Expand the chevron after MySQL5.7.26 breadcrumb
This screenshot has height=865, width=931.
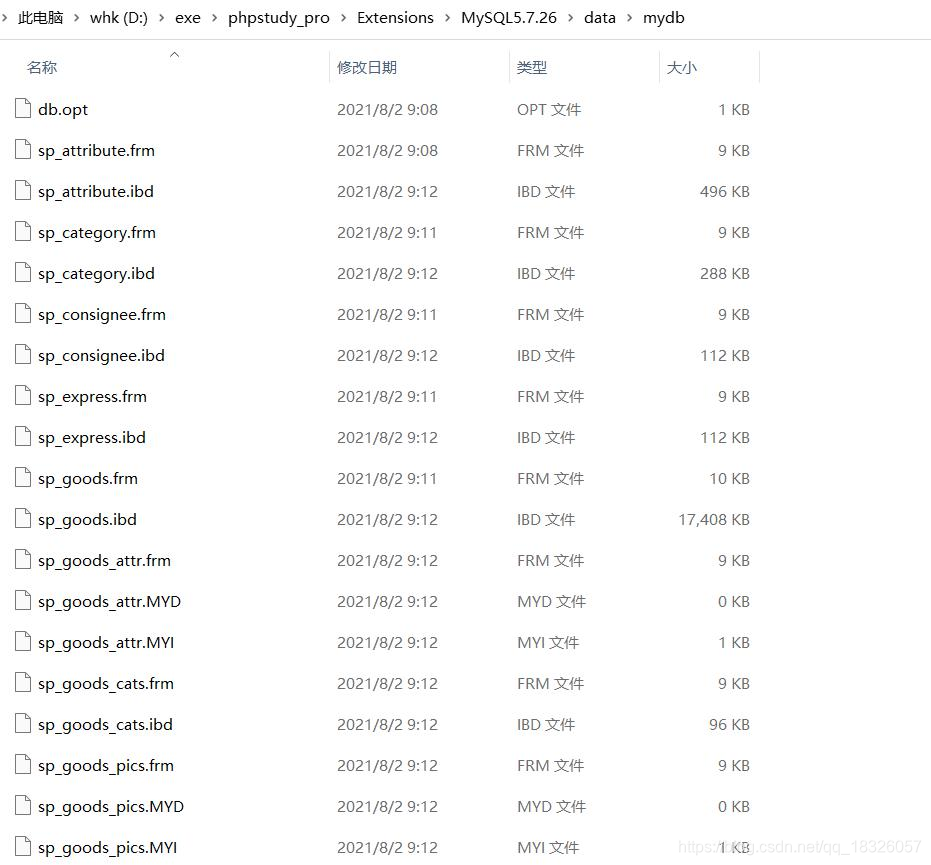tap(571, 18)
